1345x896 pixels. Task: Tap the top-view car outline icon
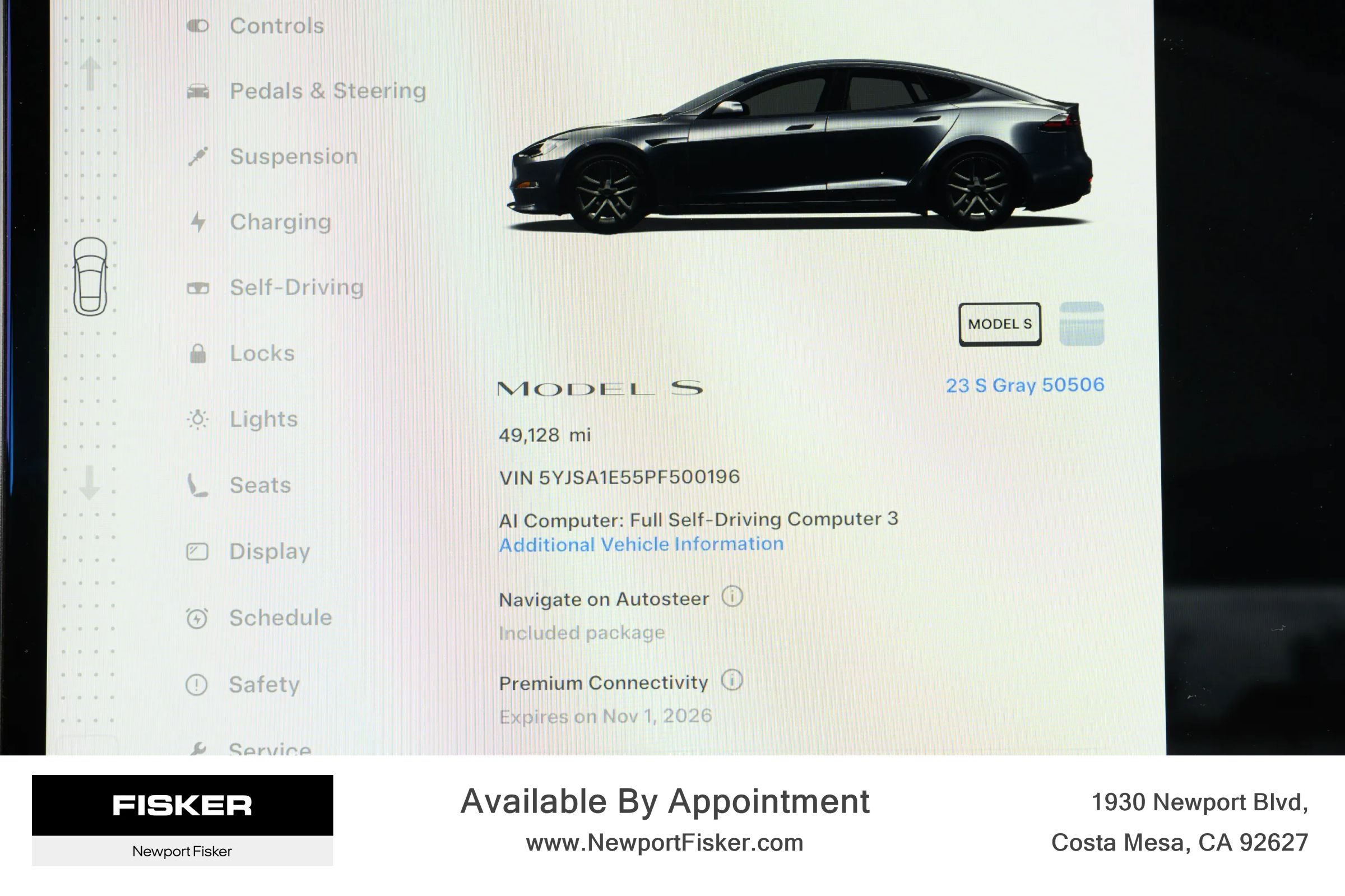pos(90,277)
